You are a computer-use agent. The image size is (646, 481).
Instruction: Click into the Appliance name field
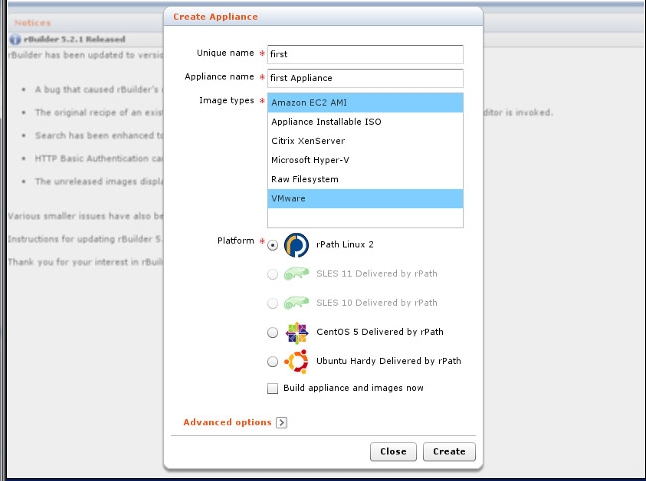pos(365,78)
